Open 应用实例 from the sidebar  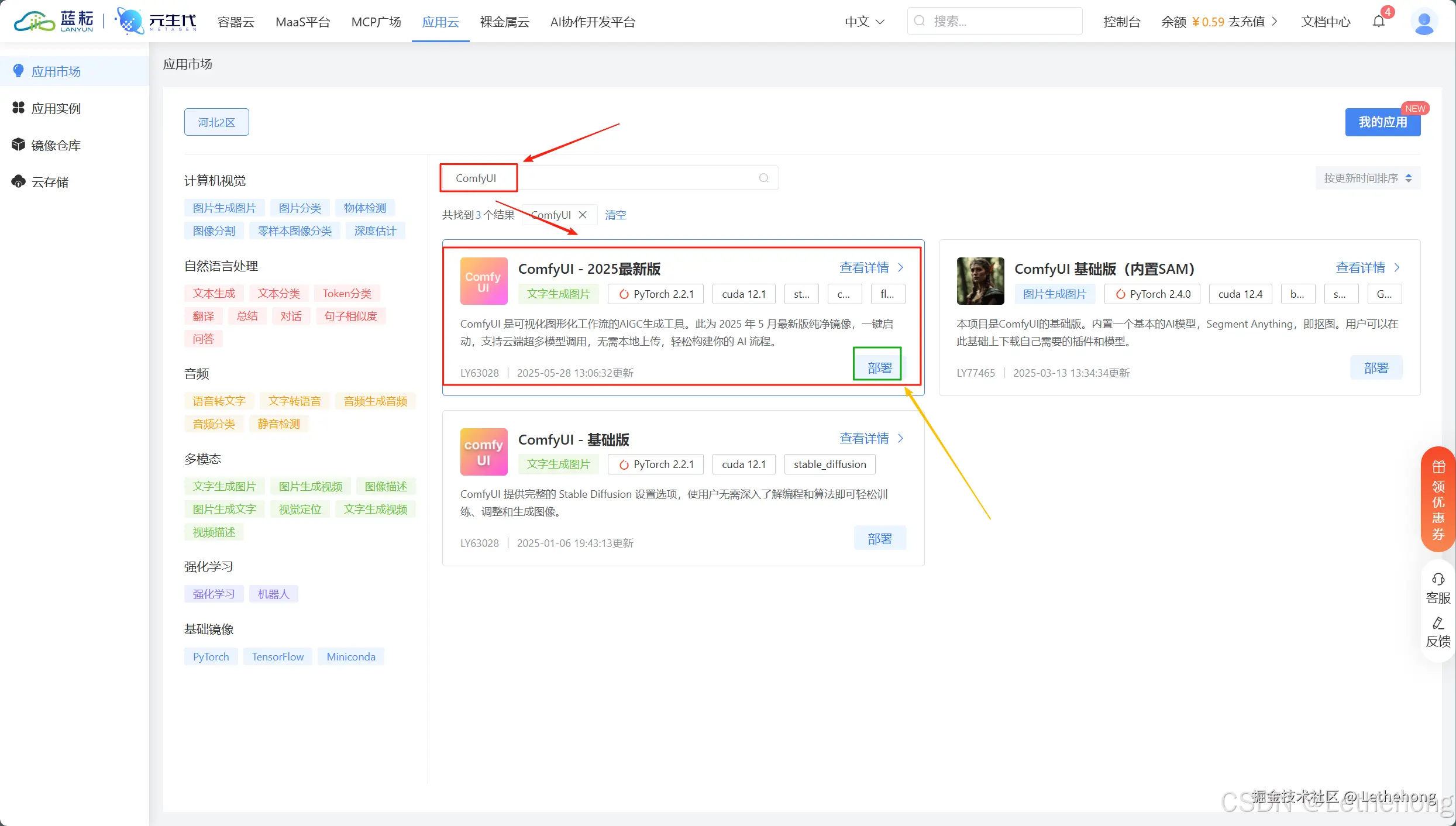(56, 108)
